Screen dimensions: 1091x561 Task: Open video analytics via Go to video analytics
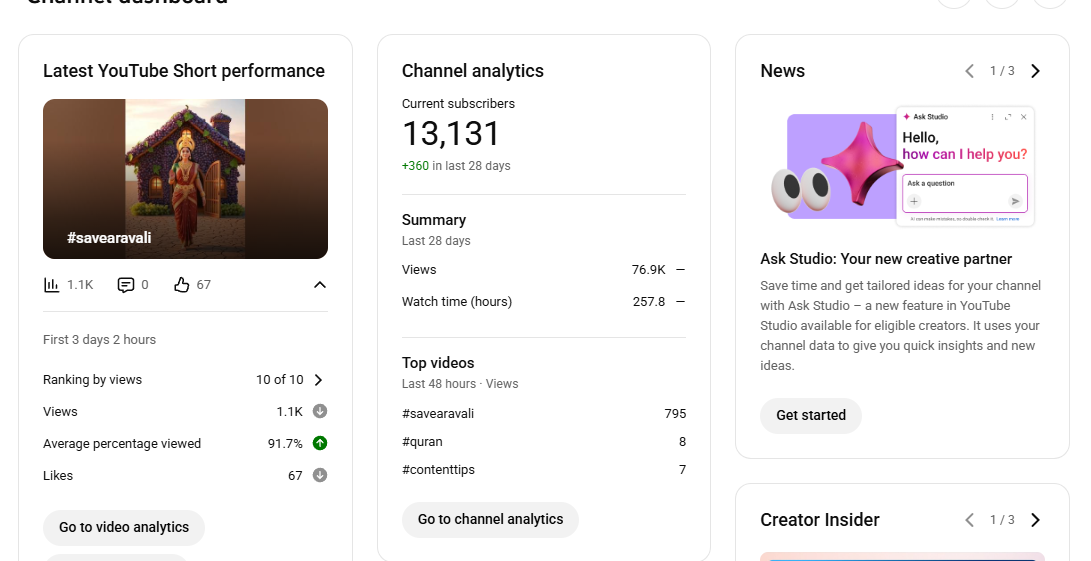click(124, 527)
